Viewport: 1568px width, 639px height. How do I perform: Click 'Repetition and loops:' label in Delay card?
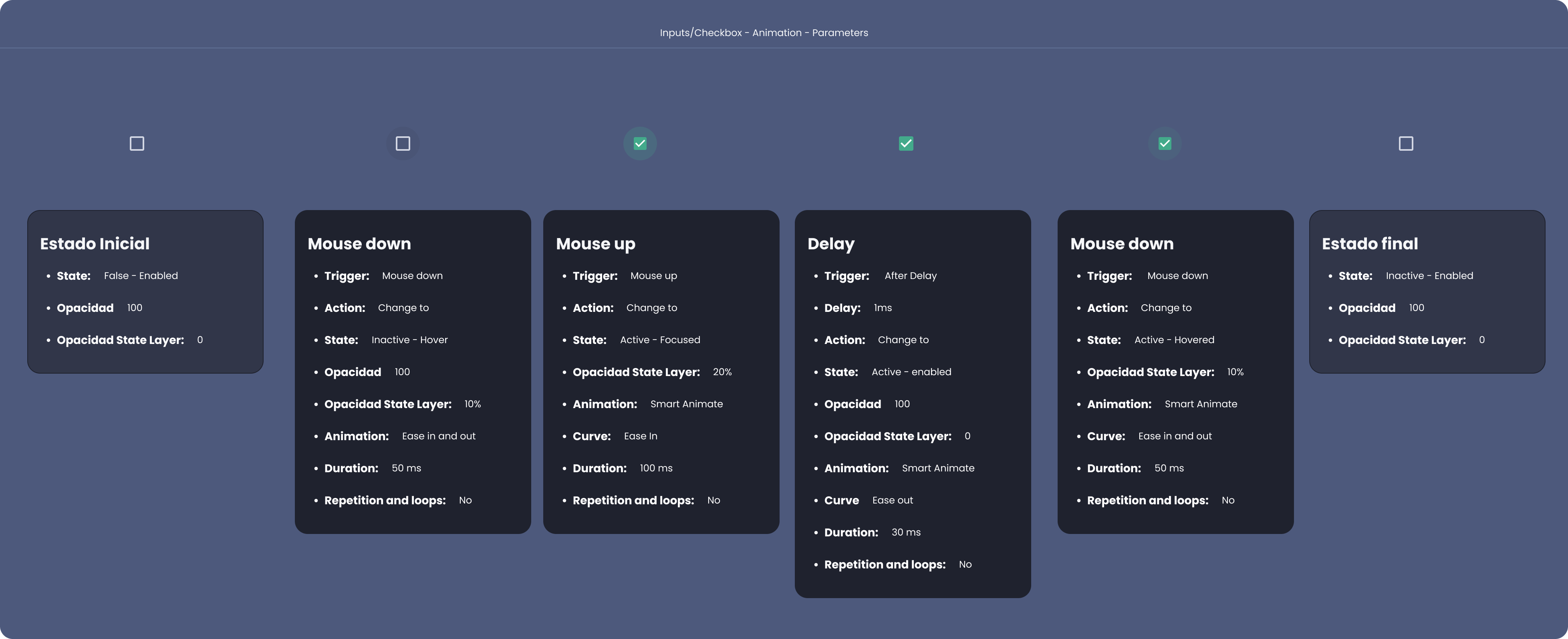pyautogui.click(x=885, y=565)
